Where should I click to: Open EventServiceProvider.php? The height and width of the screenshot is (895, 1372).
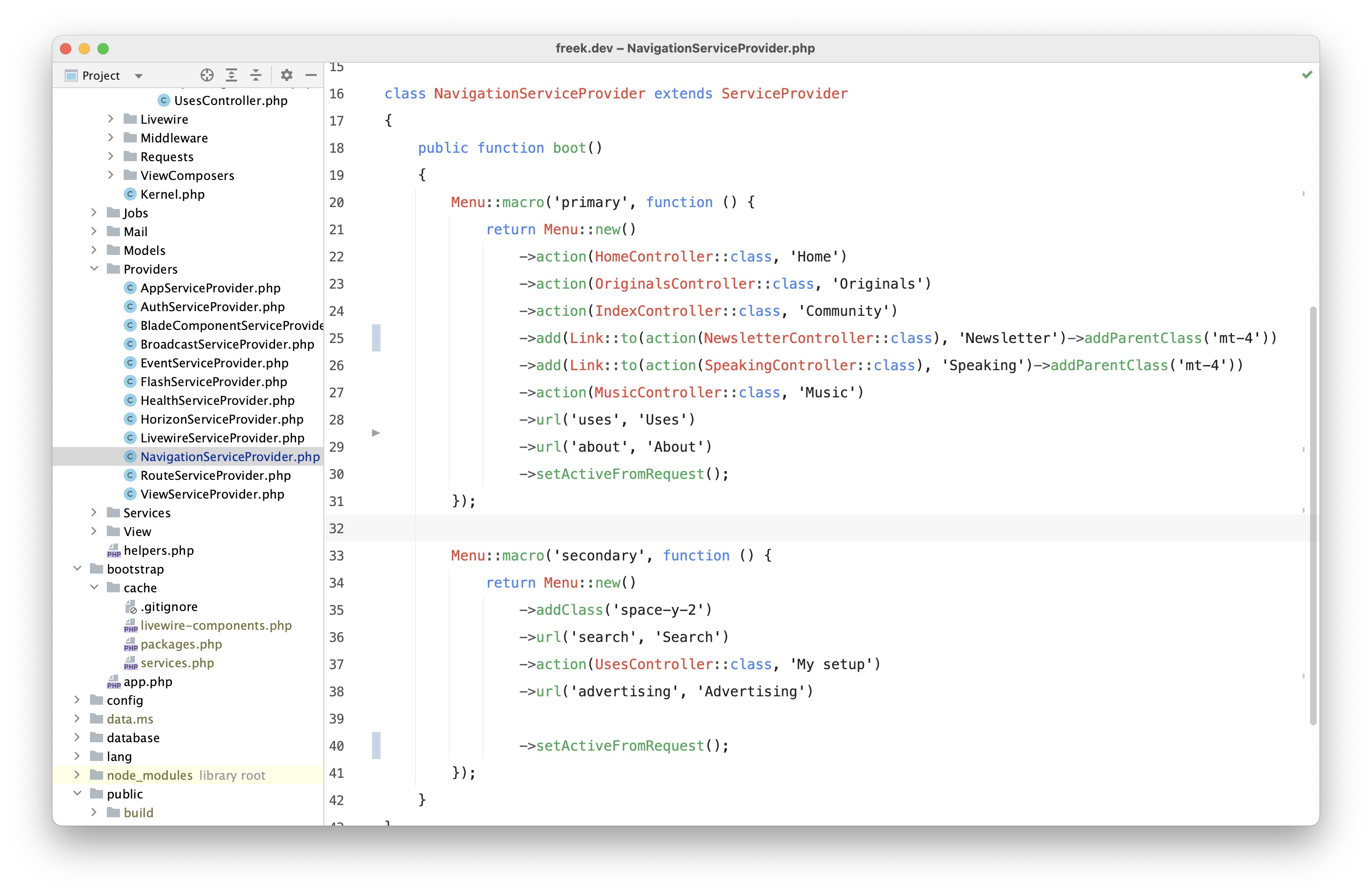tap(215, 363)
